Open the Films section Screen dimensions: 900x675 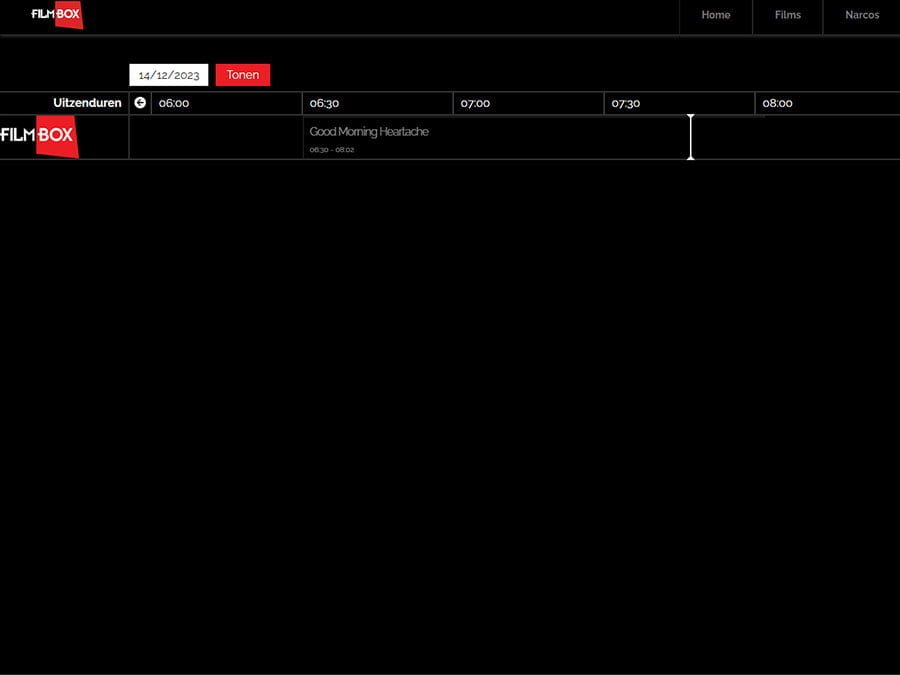(787, 15)
